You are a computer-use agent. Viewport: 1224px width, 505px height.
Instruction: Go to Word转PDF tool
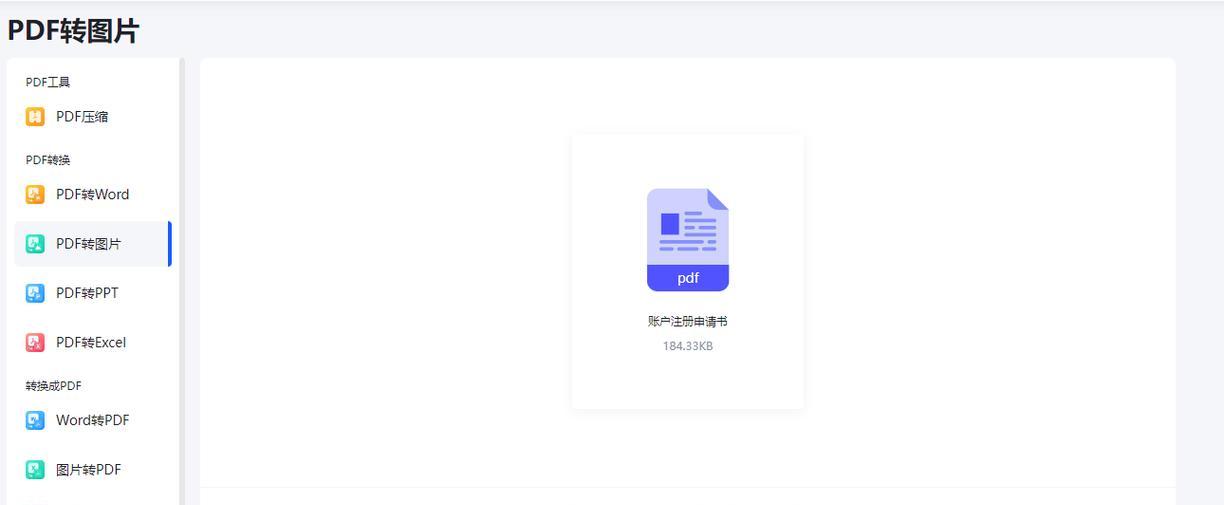93,420
